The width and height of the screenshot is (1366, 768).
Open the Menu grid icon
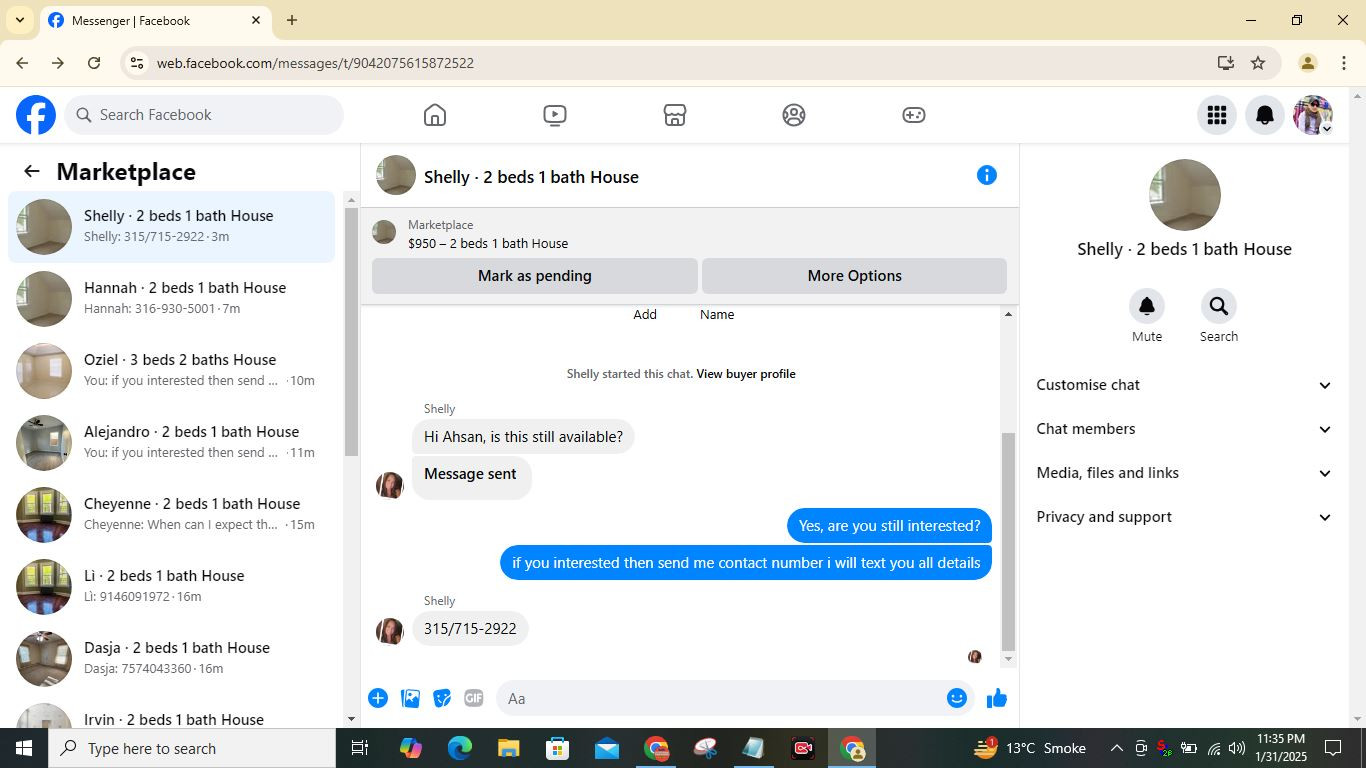pos(1217,115)
